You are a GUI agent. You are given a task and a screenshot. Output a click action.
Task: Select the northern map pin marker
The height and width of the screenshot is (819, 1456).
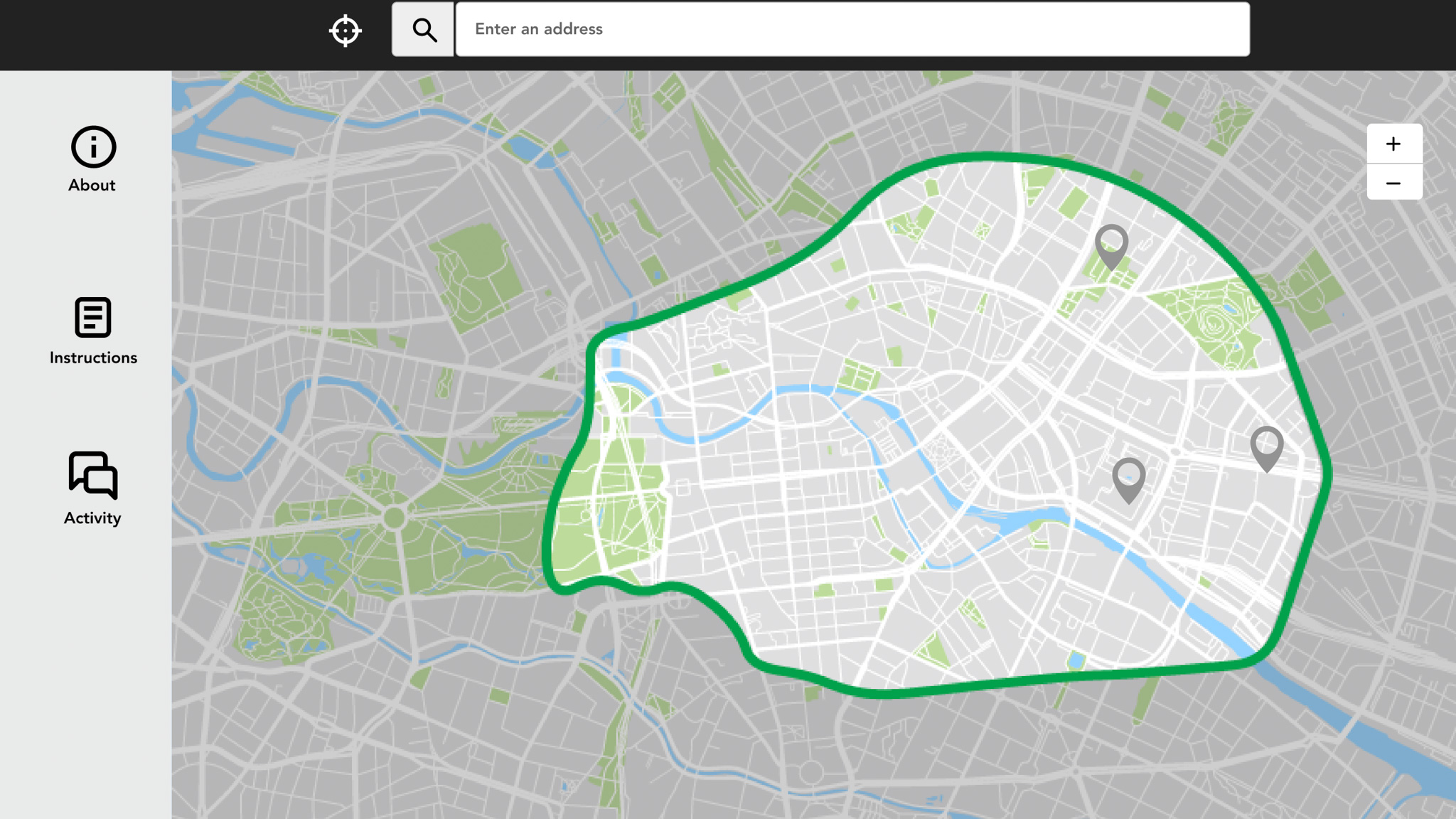[x=1111, y=247]
